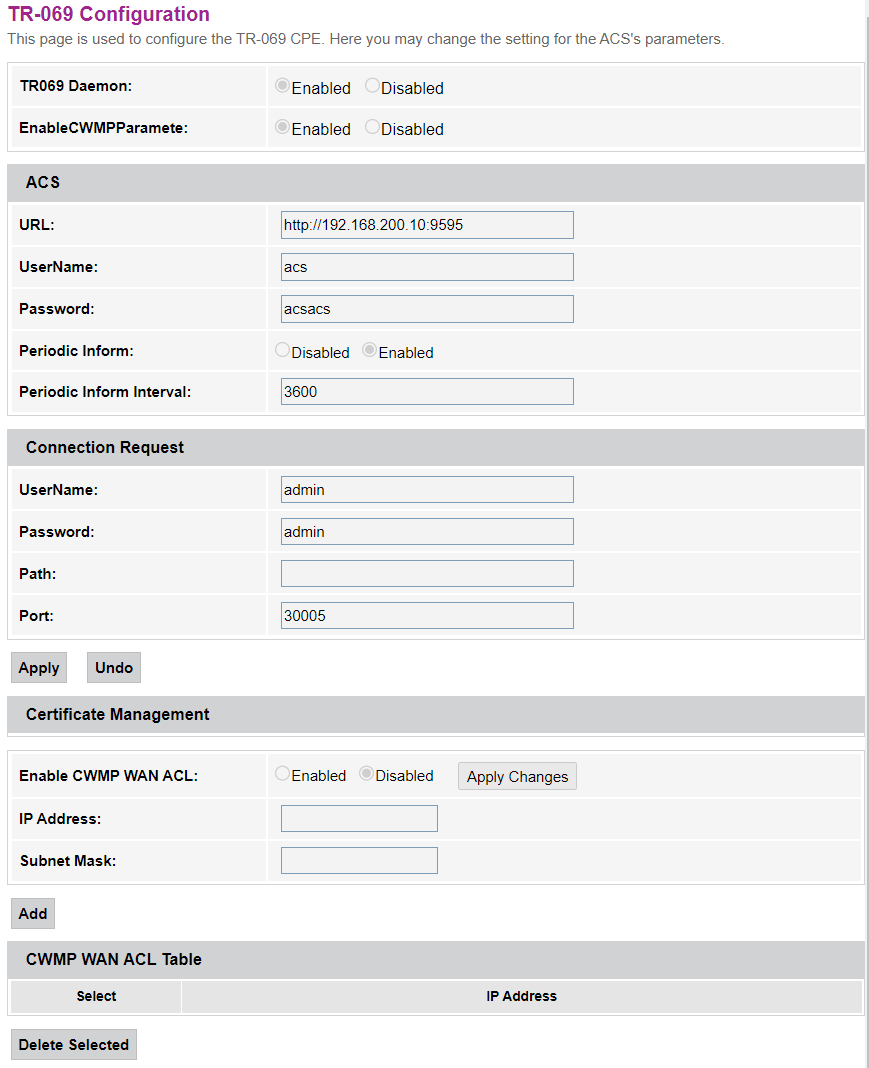Select Enabled for TR069 Daemon

click(282, 87)
